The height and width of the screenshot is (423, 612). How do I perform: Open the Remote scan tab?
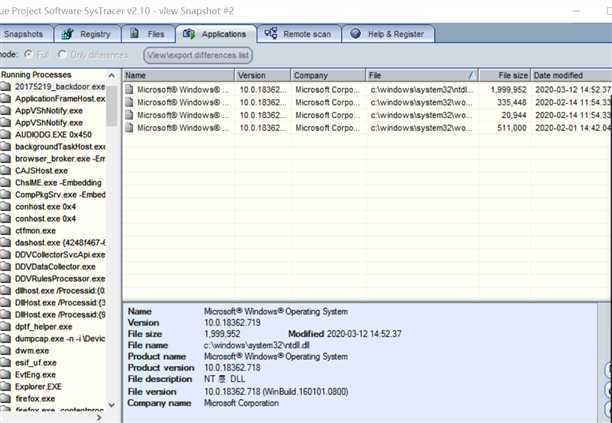(299, 34)
